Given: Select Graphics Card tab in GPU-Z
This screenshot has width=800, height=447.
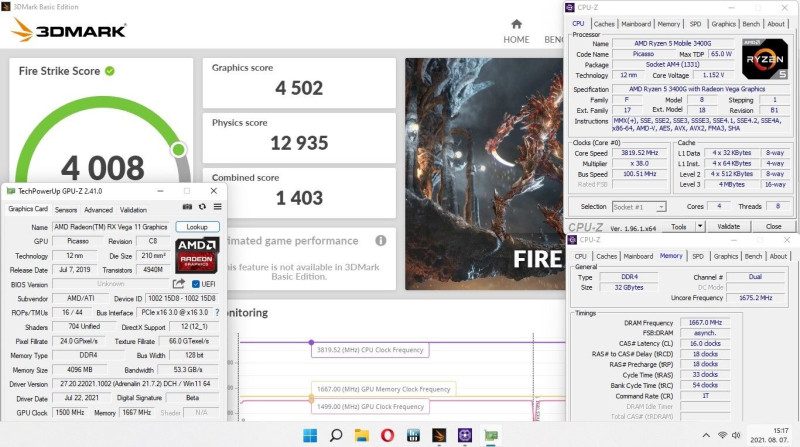Looking at the screenshot, I should click(x=28, y=209).
